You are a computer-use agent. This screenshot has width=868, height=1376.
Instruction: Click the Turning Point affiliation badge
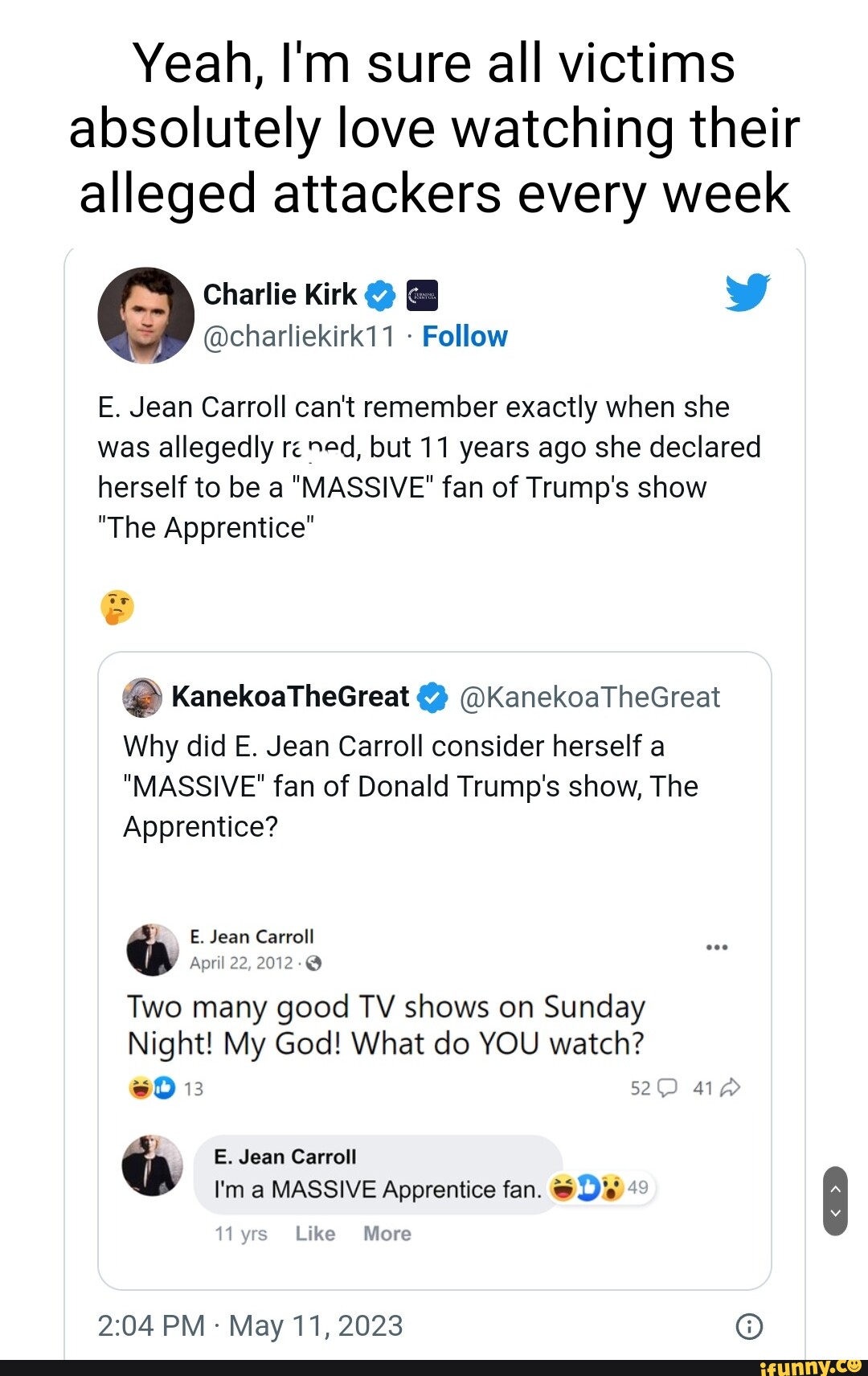click(x=422, y=296)
